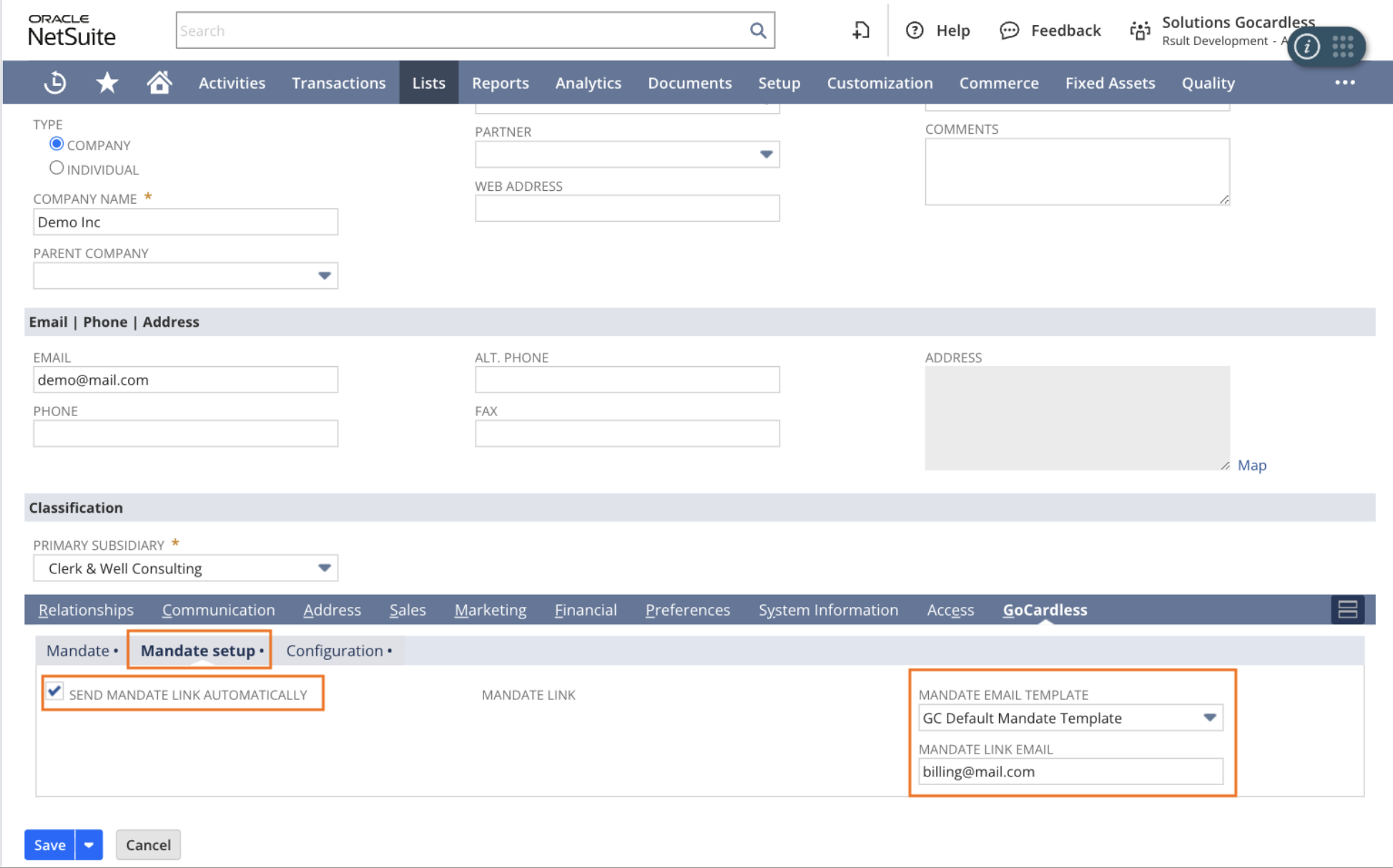Click the Cancel button

click(148, 845)
